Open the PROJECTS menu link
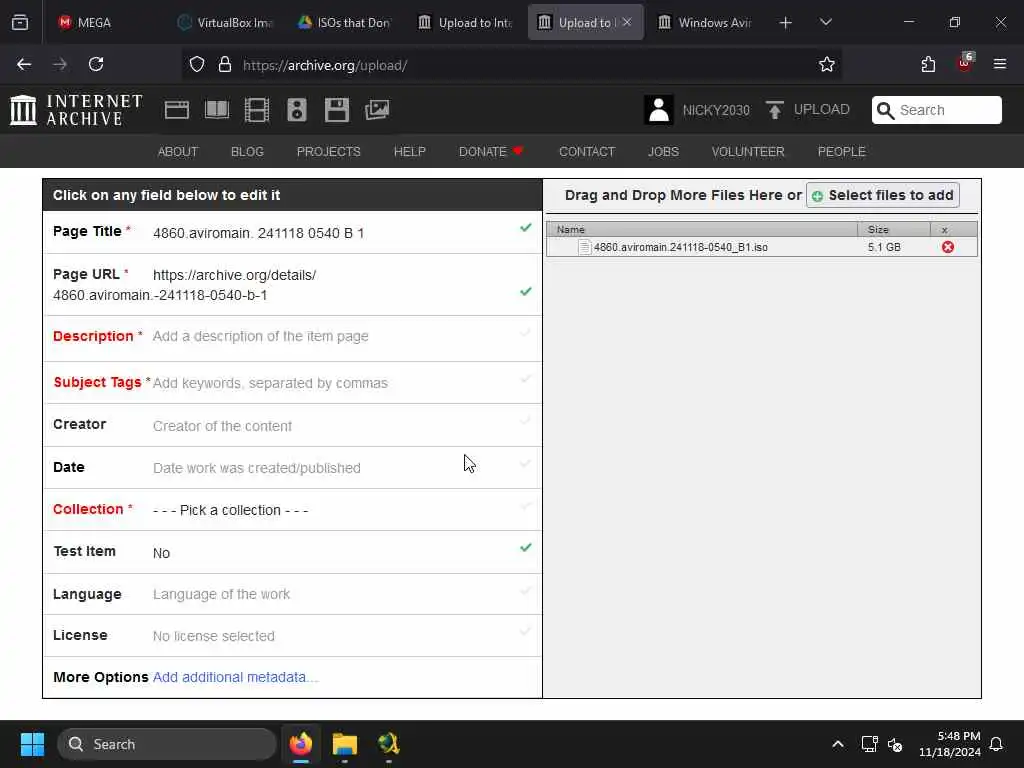The height and width of the screenshot is (768, 1024). (x=328, y=152)
